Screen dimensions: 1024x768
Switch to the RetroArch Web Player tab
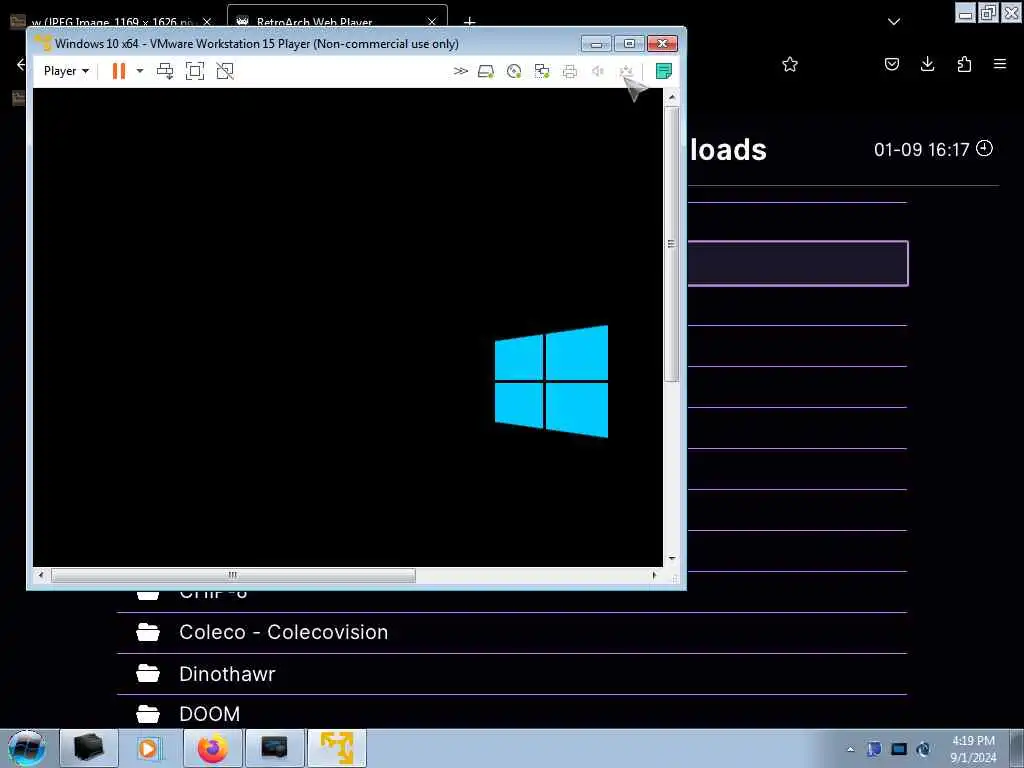coord(337,18)
